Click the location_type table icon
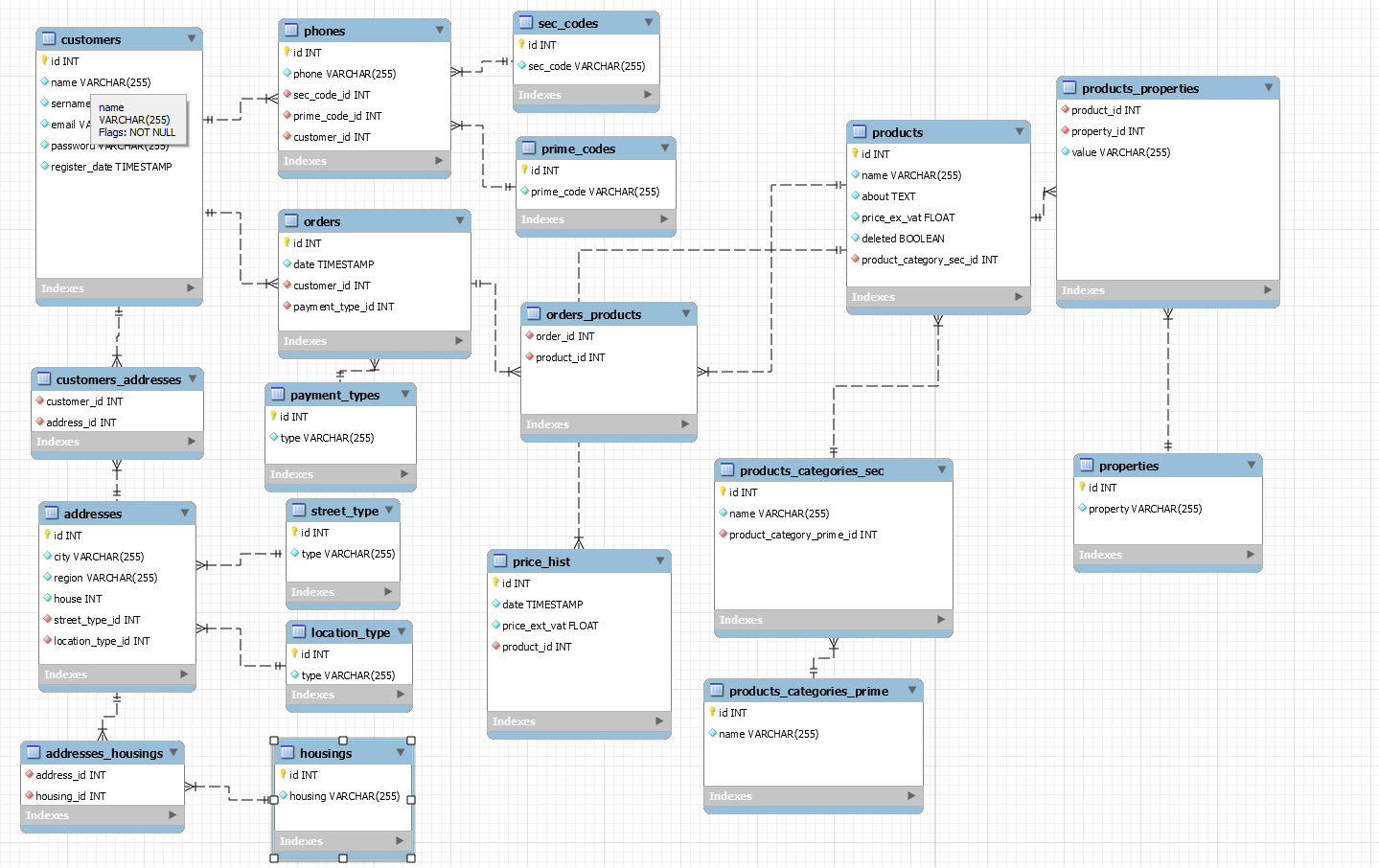Viewport: 1379px width, 868px height. (299, 631)
